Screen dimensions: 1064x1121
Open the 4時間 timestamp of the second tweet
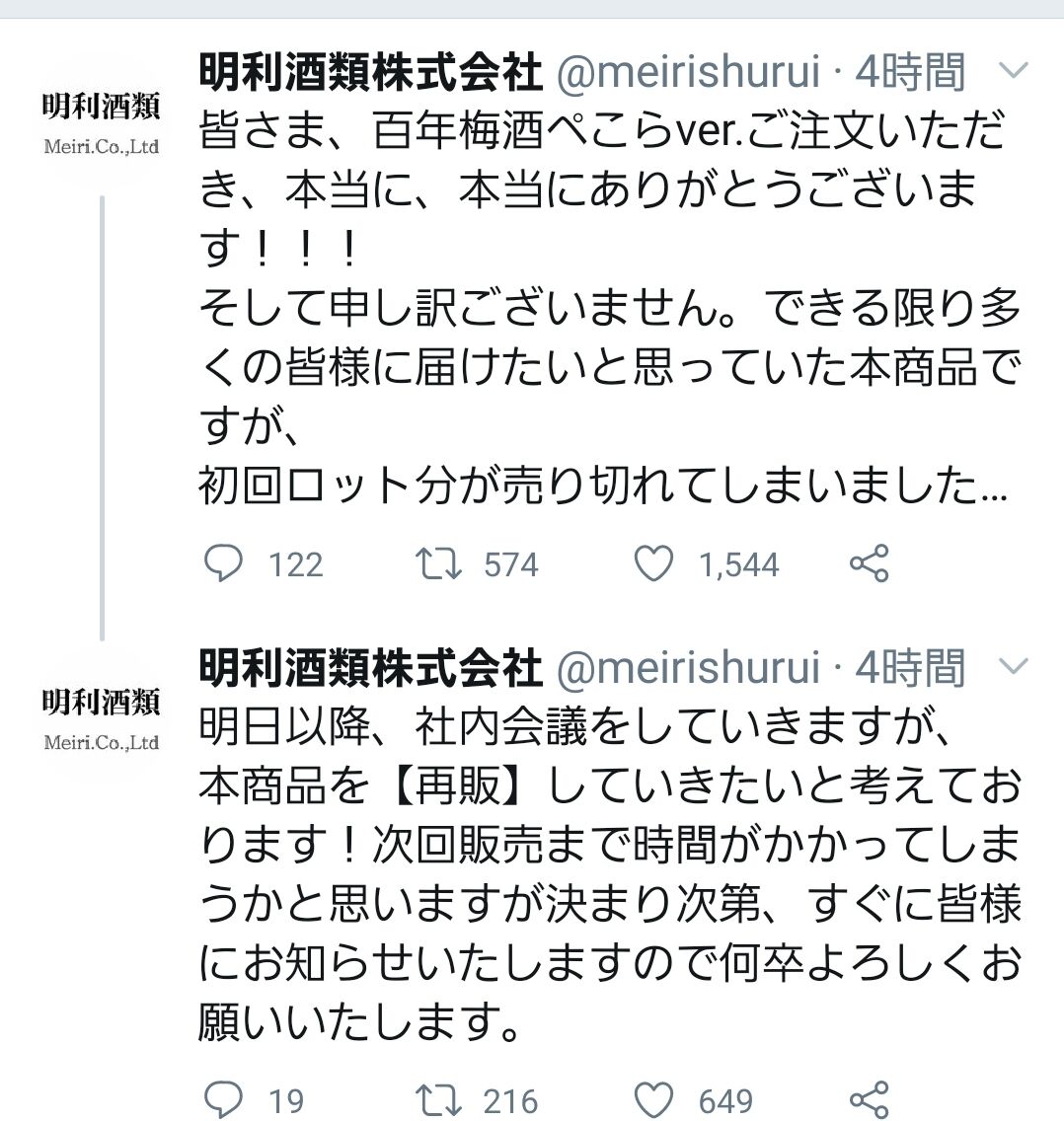pyautogui.click(x=910, y=668)
